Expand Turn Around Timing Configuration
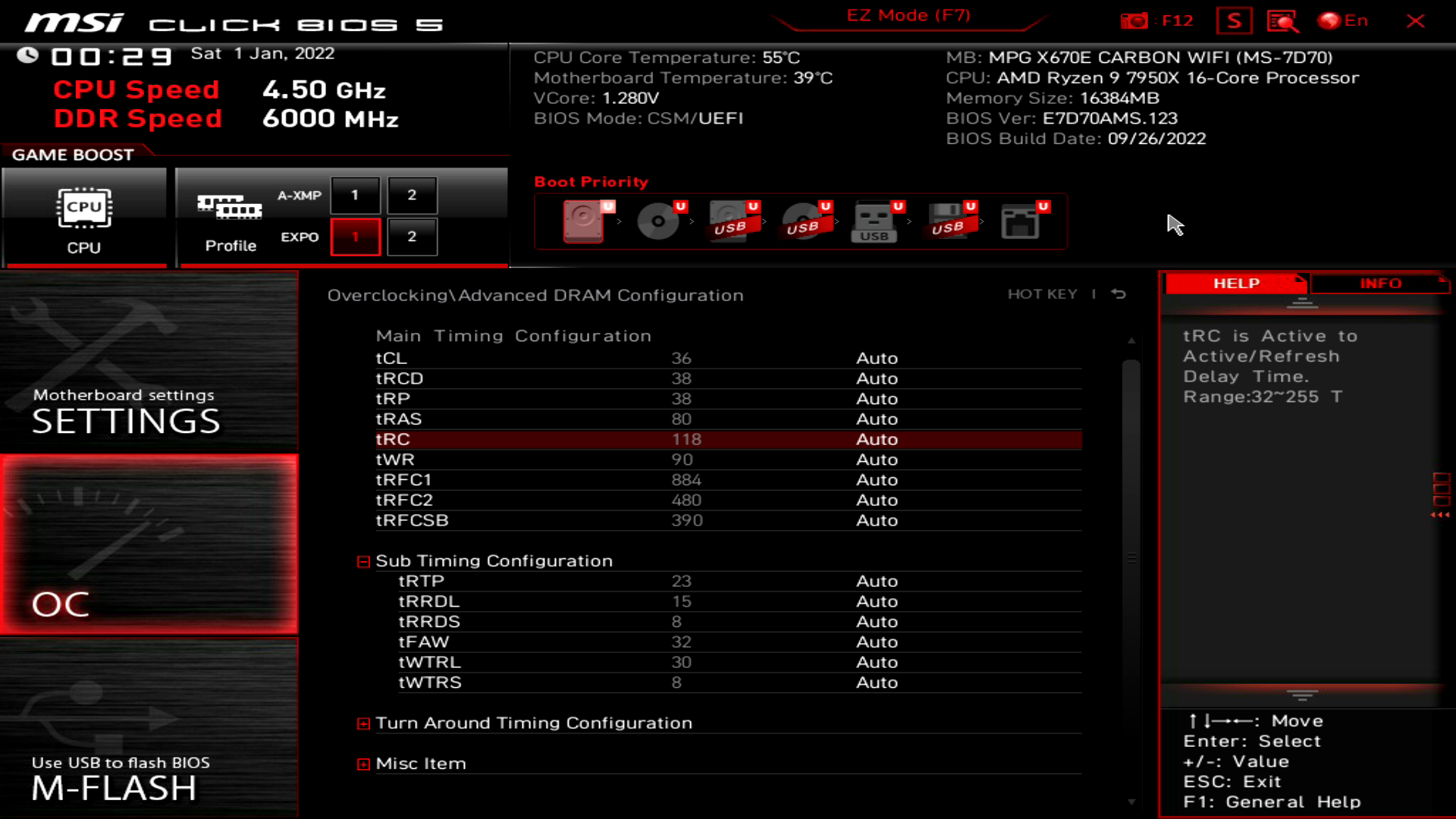Screen dimensions: 1456x819 363,723
